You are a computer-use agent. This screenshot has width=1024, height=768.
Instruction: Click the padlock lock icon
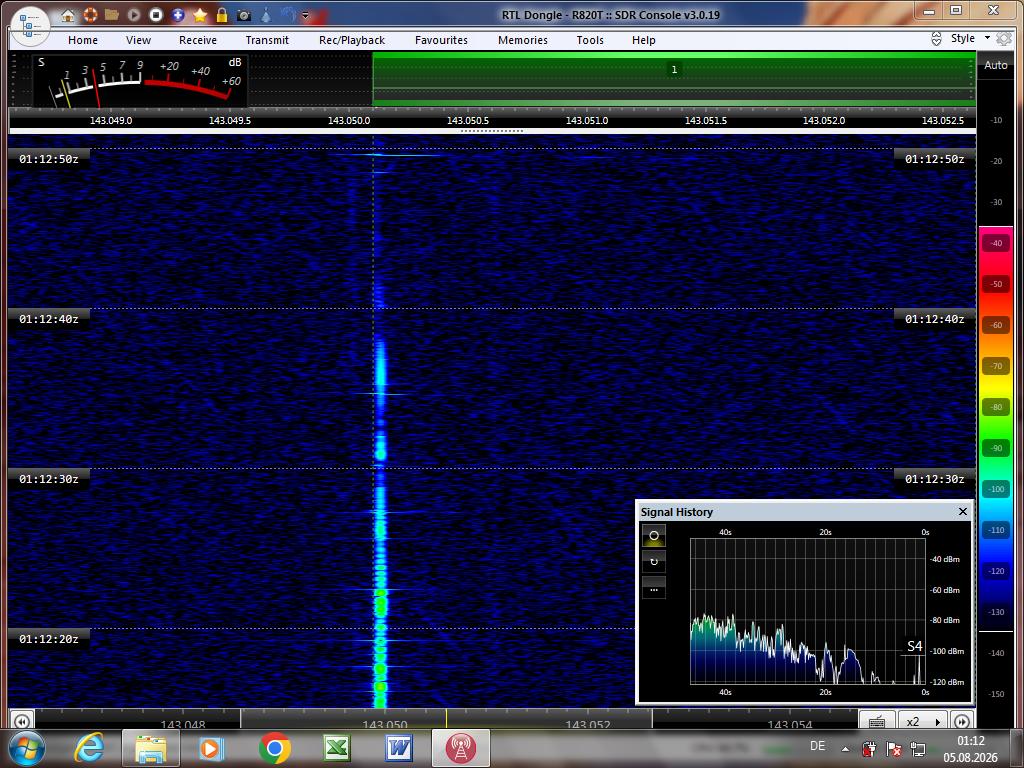222,14
